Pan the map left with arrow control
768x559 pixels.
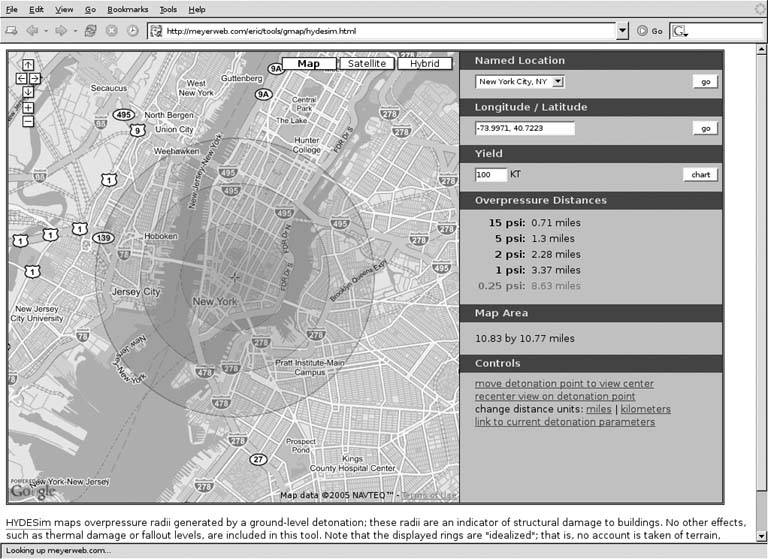tap(21, 78)
